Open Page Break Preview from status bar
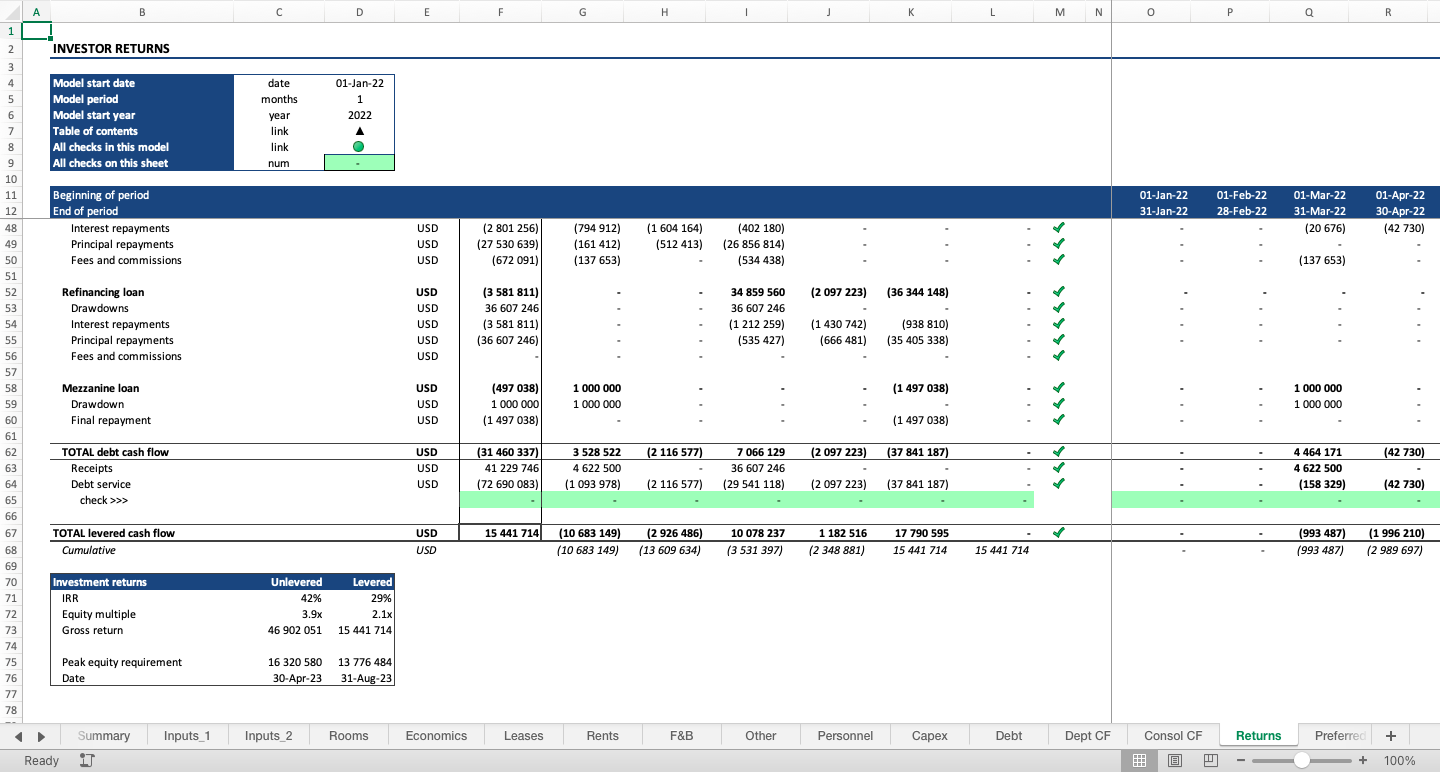This screenshot has width=1440, height=772. tap(1210, 760)
